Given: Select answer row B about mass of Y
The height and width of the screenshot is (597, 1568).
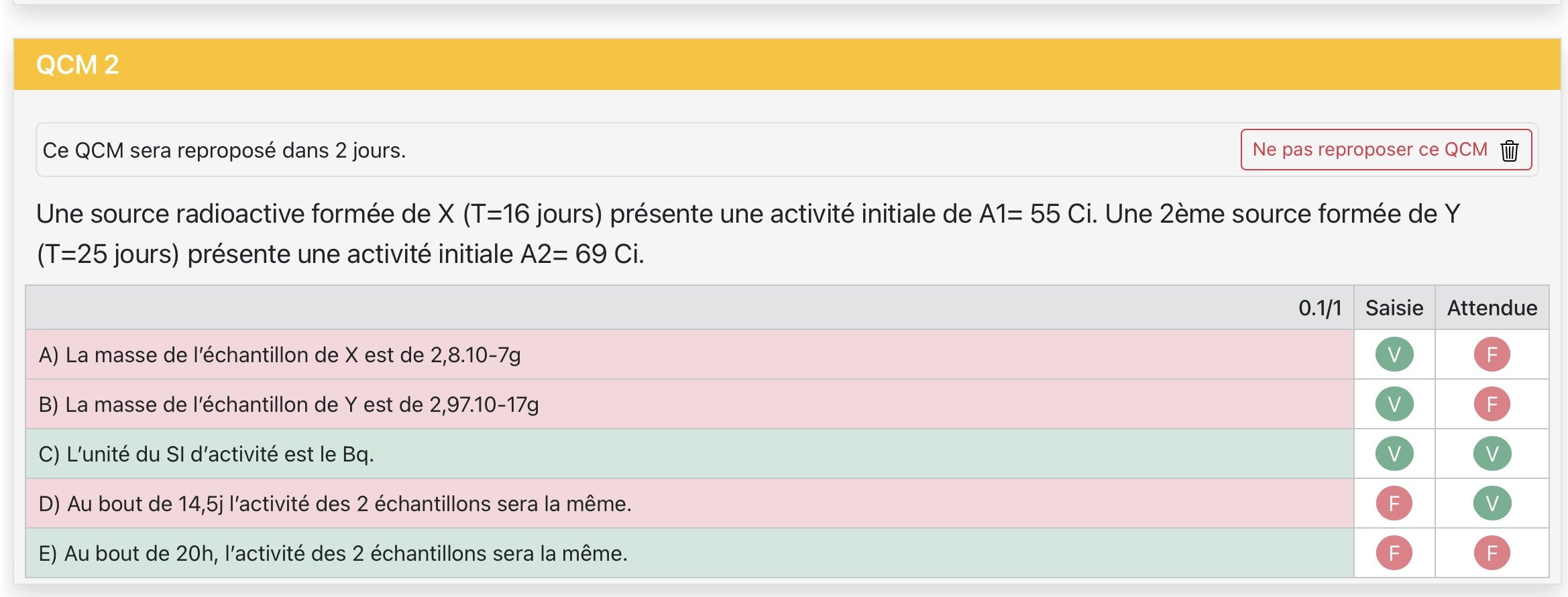Looking at the screenshot, I should click(288, 404).
